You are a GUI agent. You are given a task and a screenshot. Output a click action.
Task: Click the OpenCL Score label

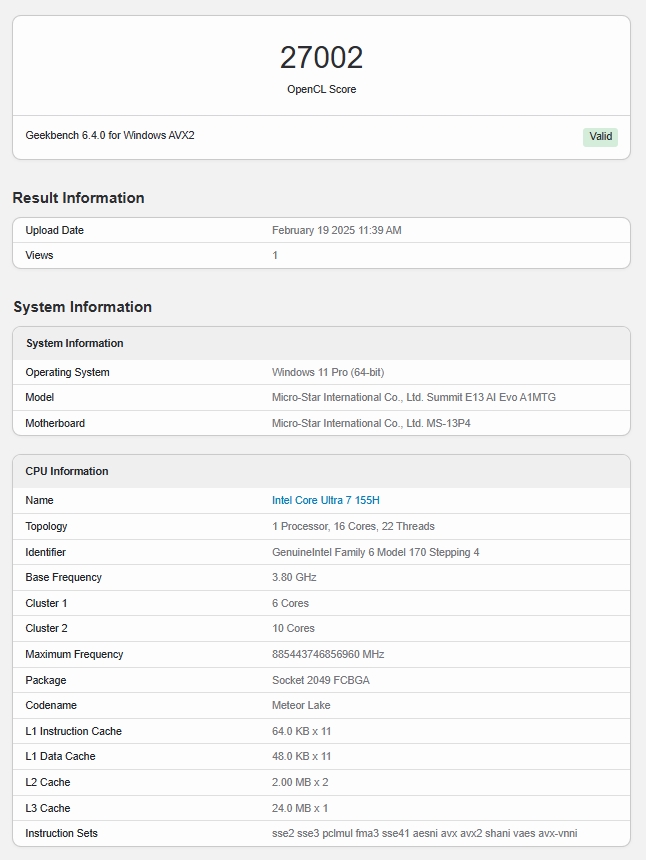pos(321,89)
